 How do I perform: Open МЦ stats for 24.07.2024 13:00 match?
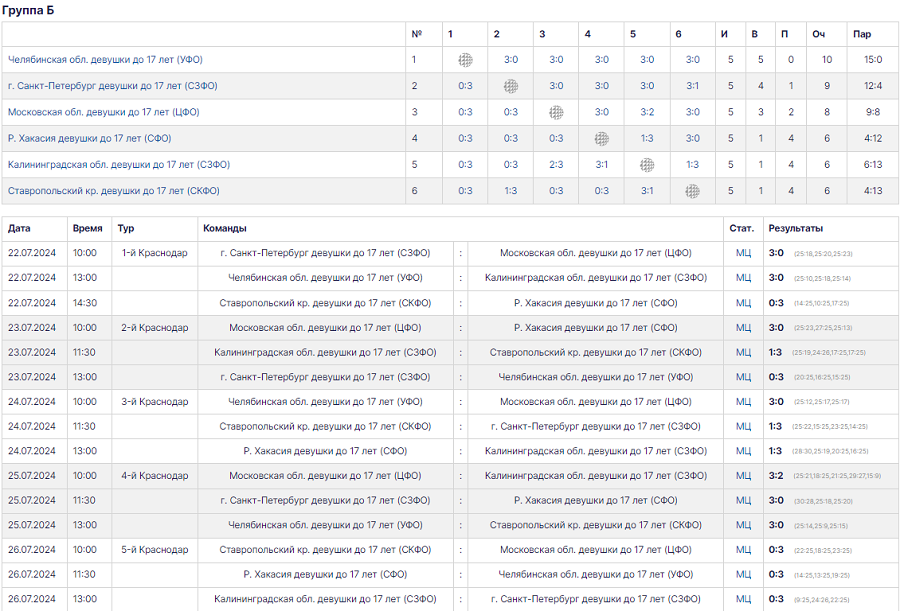[743, 451]
